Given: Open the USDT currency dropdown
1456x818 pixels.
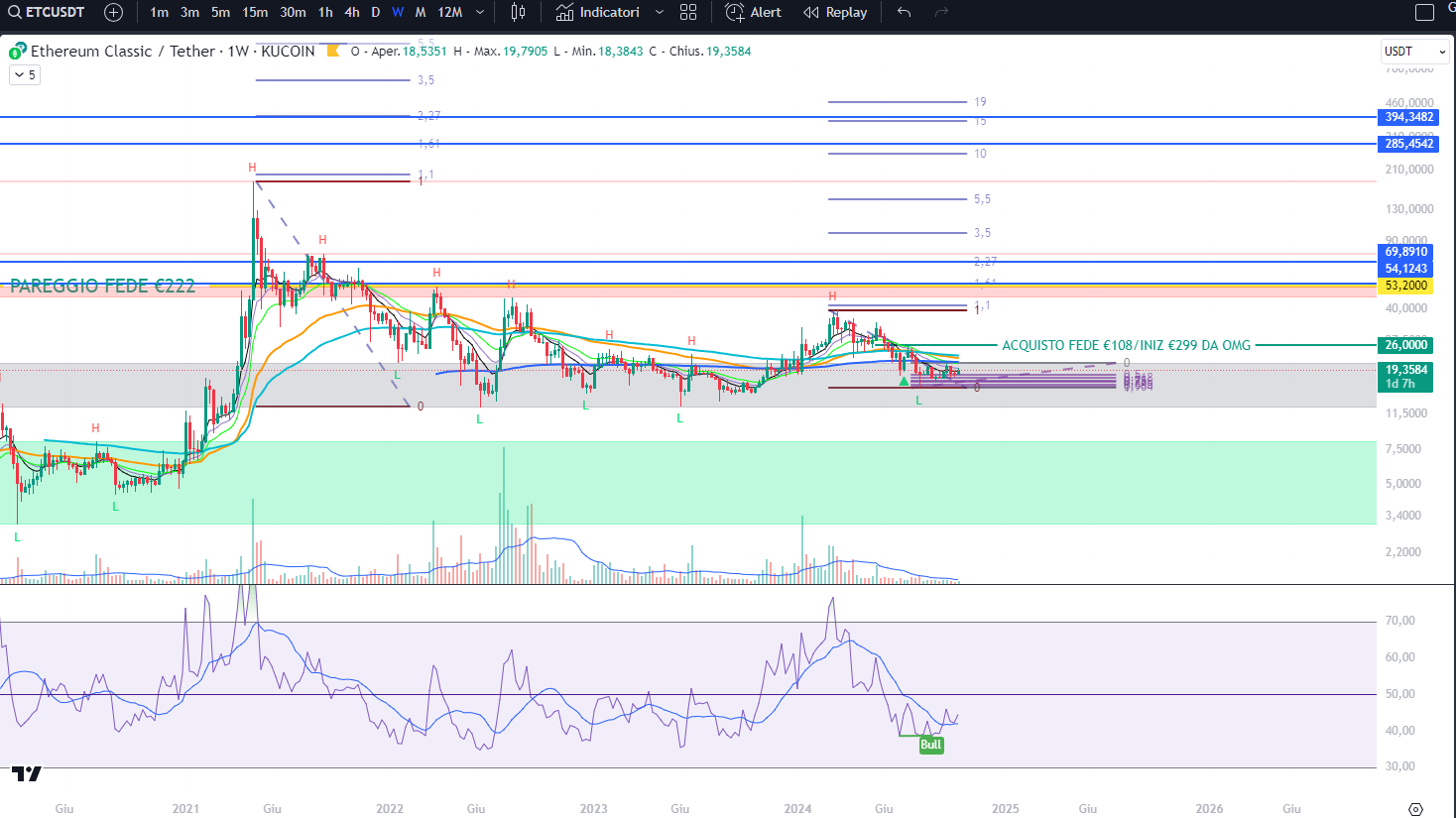Looking at the screenshot, I should (x=1414, y=52).
